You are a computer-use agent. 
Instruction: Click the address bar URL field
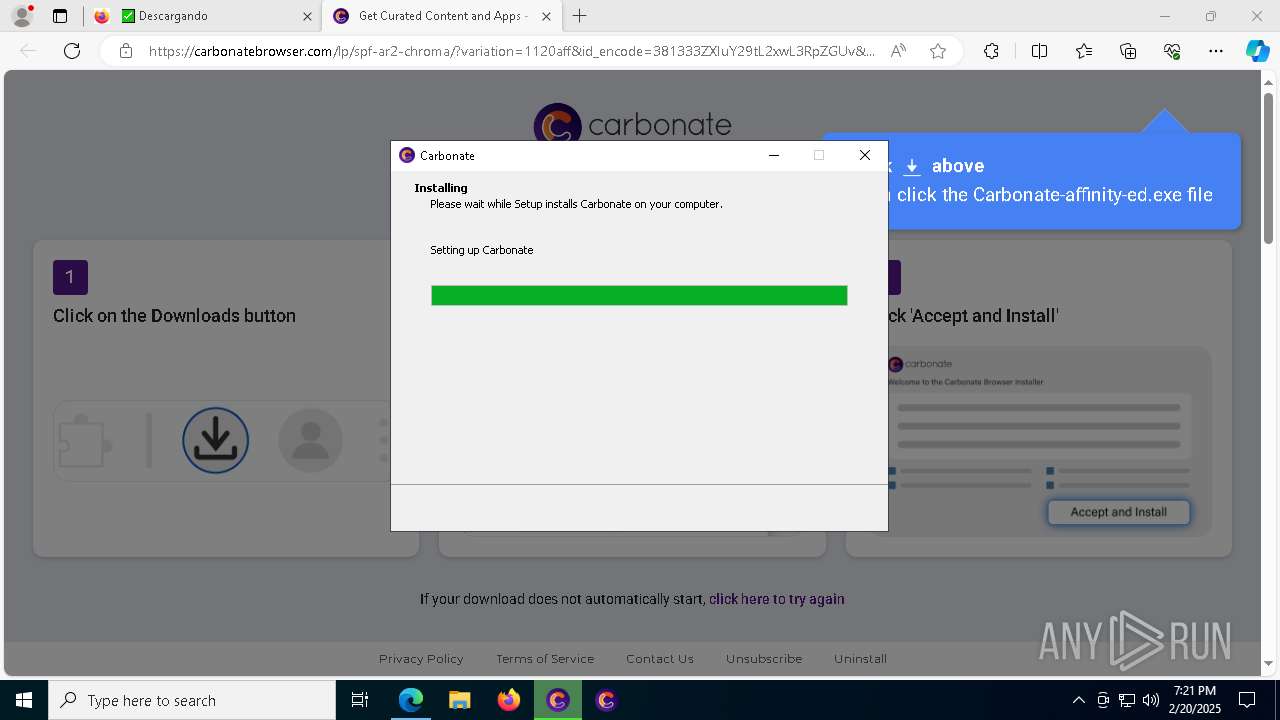510,51
